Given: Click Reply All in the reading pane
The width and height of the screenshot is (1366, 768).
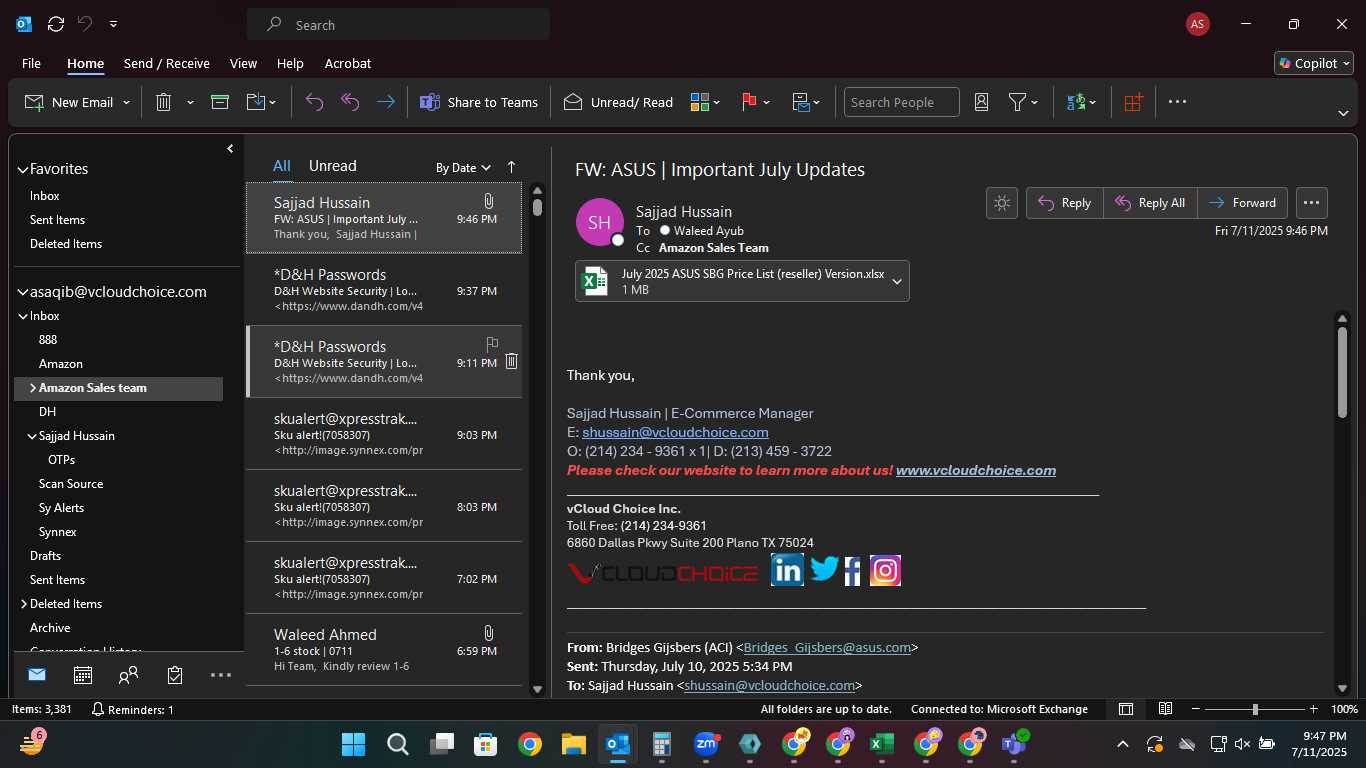Looking at the screenshot, I should point(1150,202).
